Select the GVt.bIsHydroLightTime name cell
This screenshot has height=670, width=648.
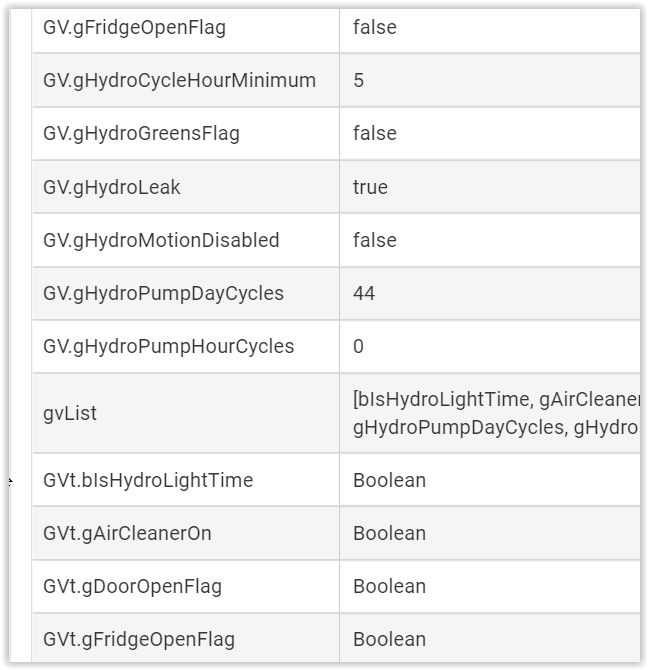tap(186, 480)
